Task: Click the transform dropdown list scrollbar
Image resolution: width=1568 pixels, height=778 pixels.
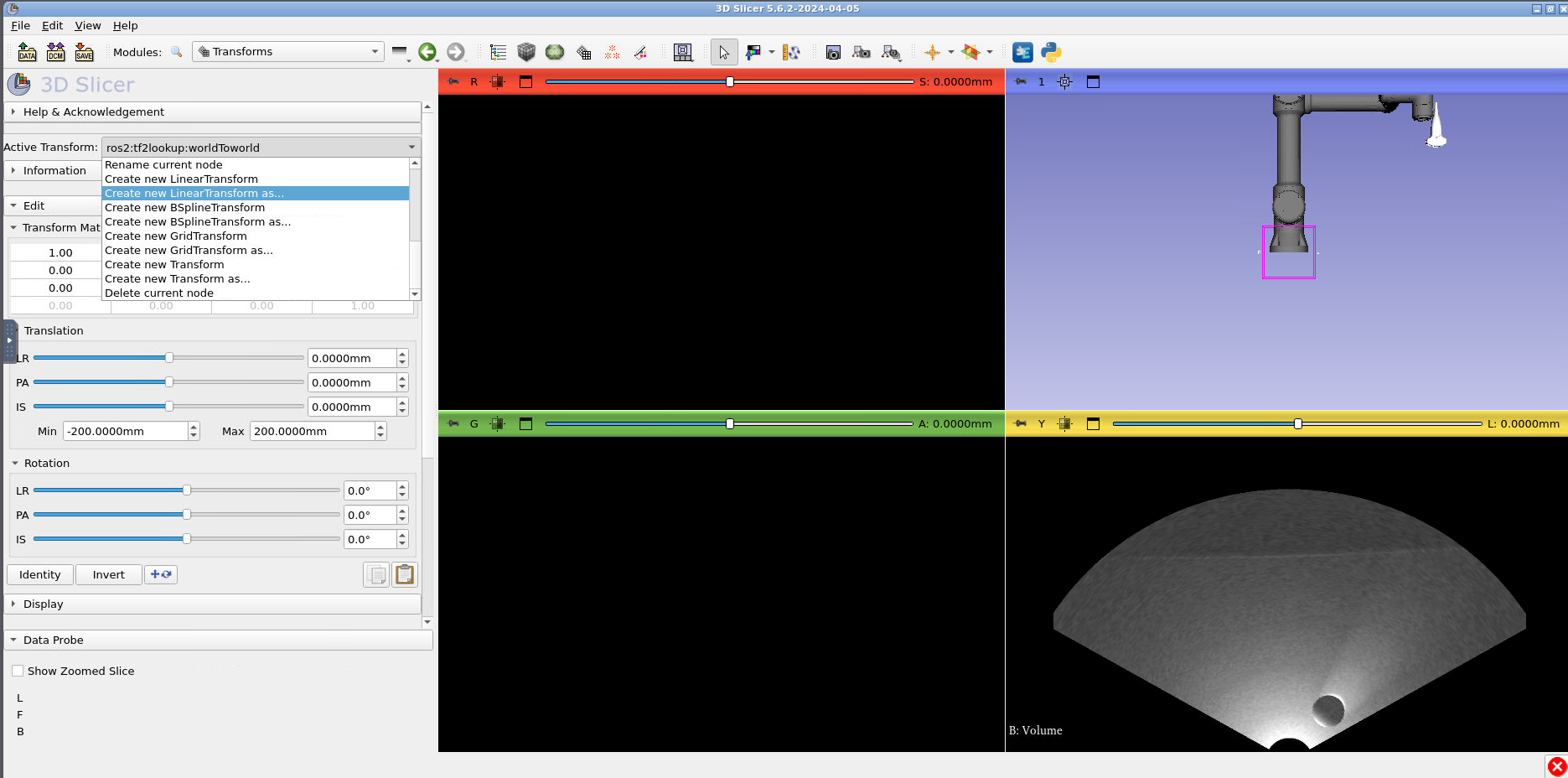Action: [x=415, y=229]
